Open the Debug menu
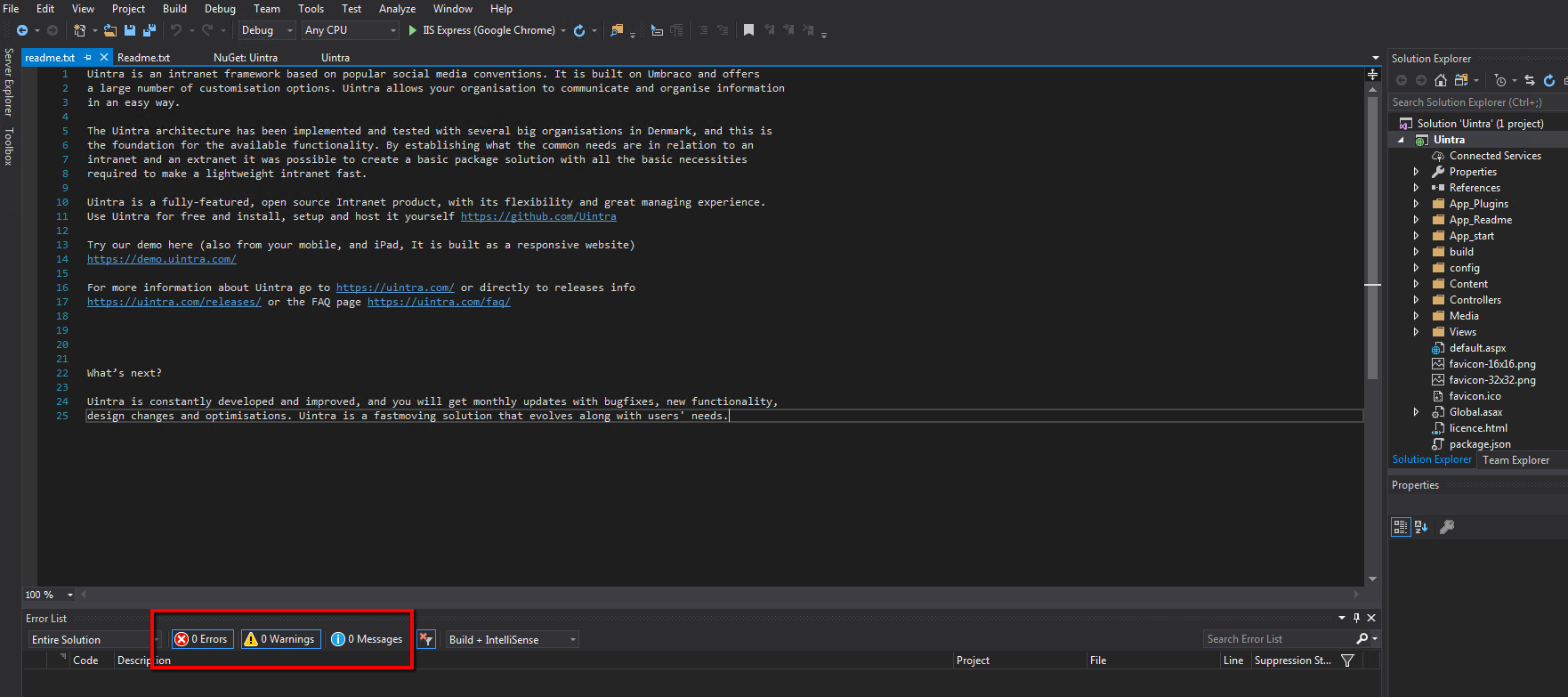1568x697 pixels. 220,9
